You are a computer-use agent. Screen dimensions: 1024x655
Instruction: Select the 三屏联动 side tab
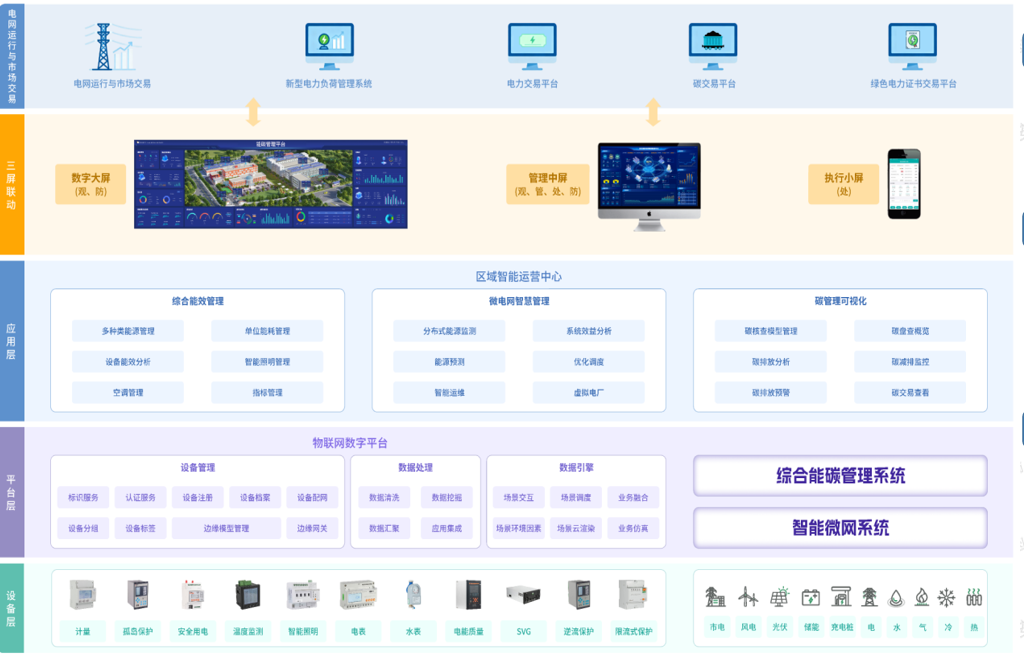pyautogui.click(x=11, y=185)
